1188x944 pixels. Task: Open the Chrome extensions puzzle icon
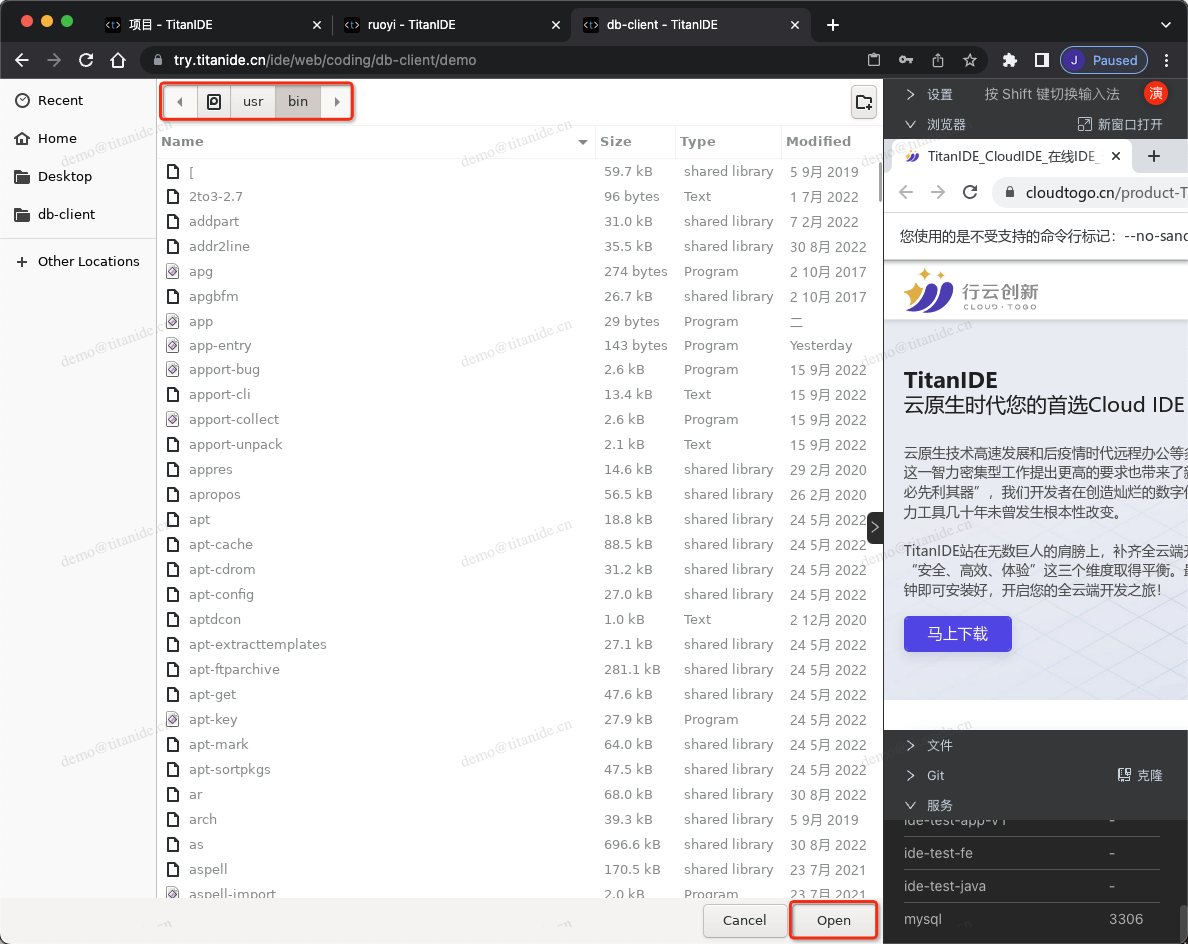point(1009,60)
